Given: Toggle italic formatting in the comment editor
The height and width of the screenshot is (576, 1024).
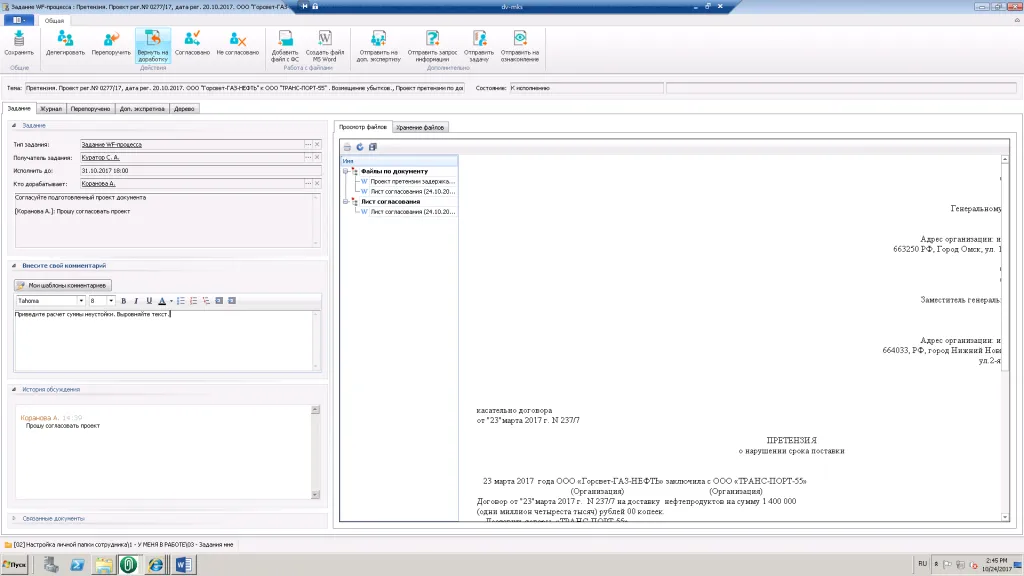Looking at the screenshot, I should (136, 300).
